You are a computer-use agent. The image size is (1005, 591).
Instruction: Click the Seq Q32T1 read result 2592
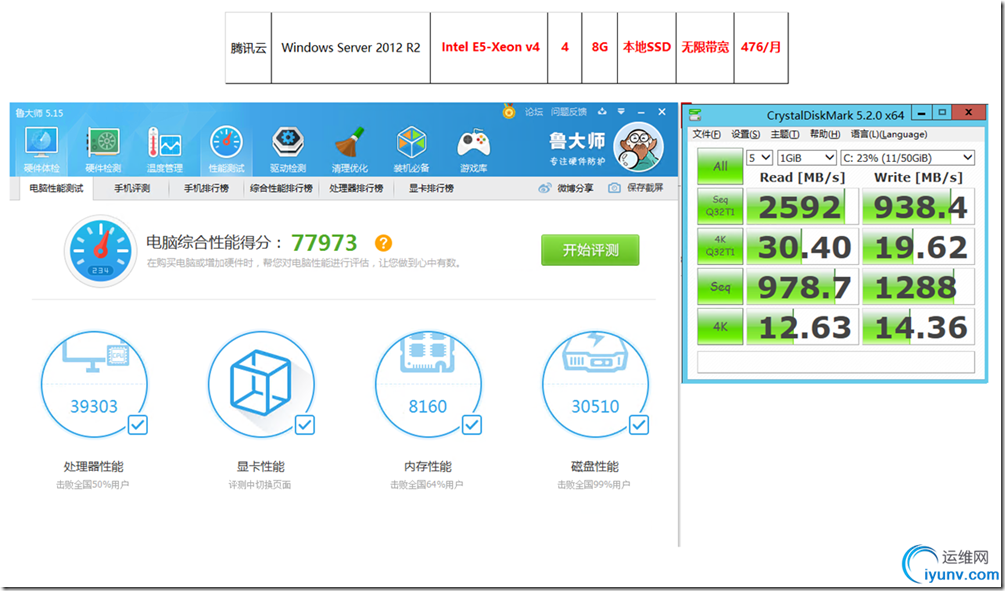point(802,206)
